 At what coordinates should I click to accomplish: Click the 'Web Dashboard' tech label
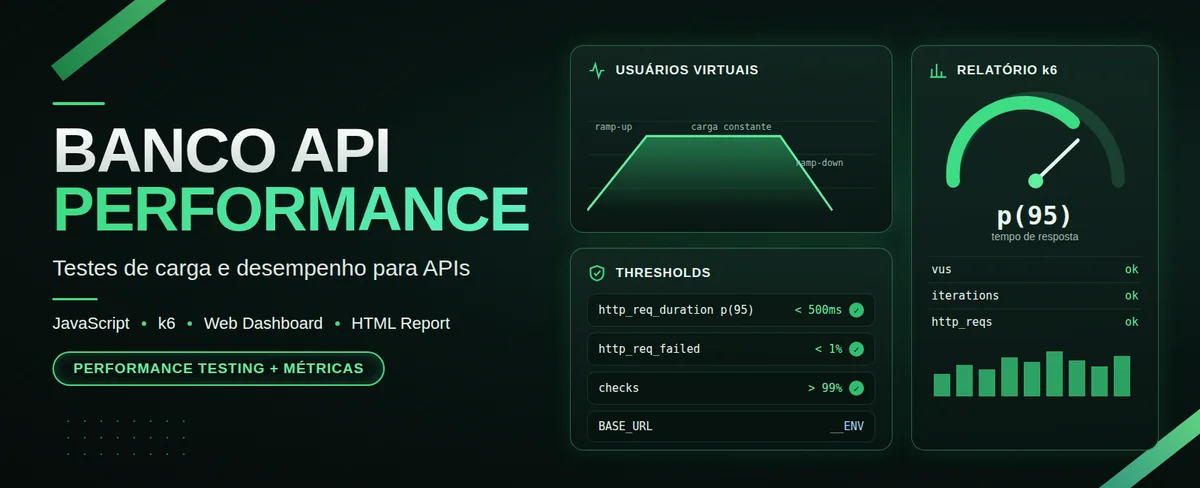tap(263, 323)
